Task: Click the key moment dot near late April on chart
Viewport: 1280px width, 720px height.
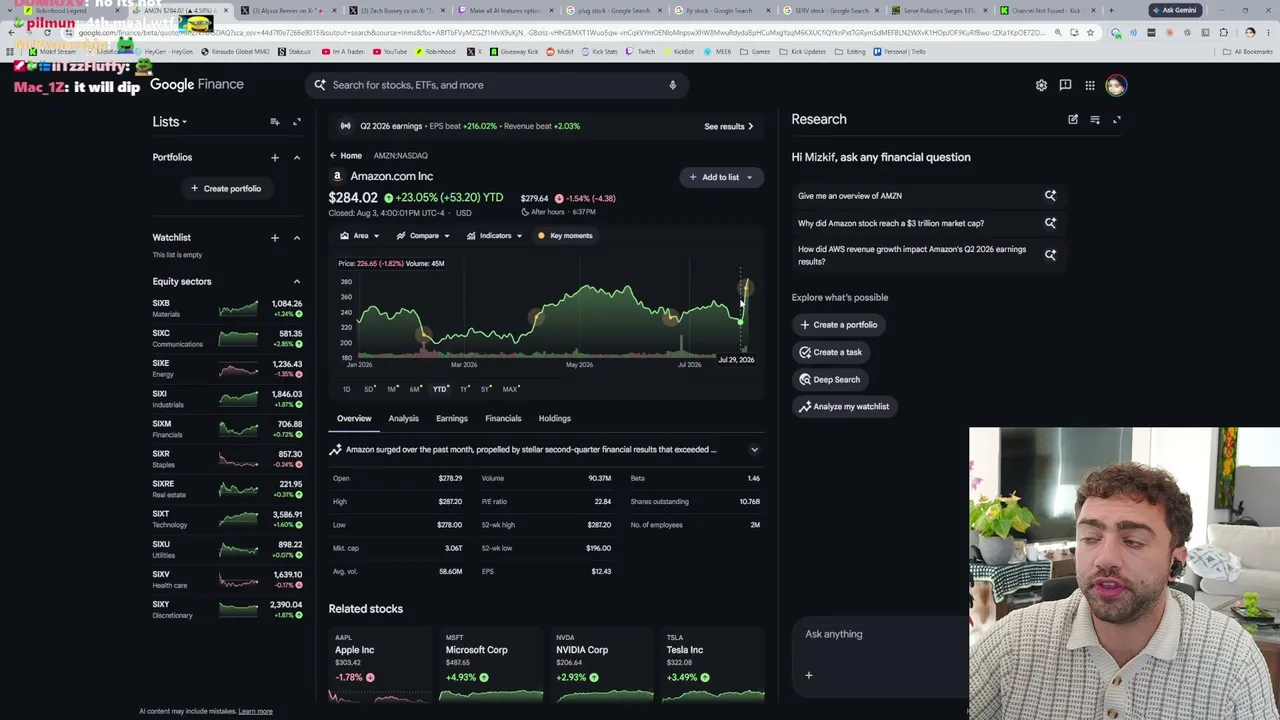Action: 537,319
